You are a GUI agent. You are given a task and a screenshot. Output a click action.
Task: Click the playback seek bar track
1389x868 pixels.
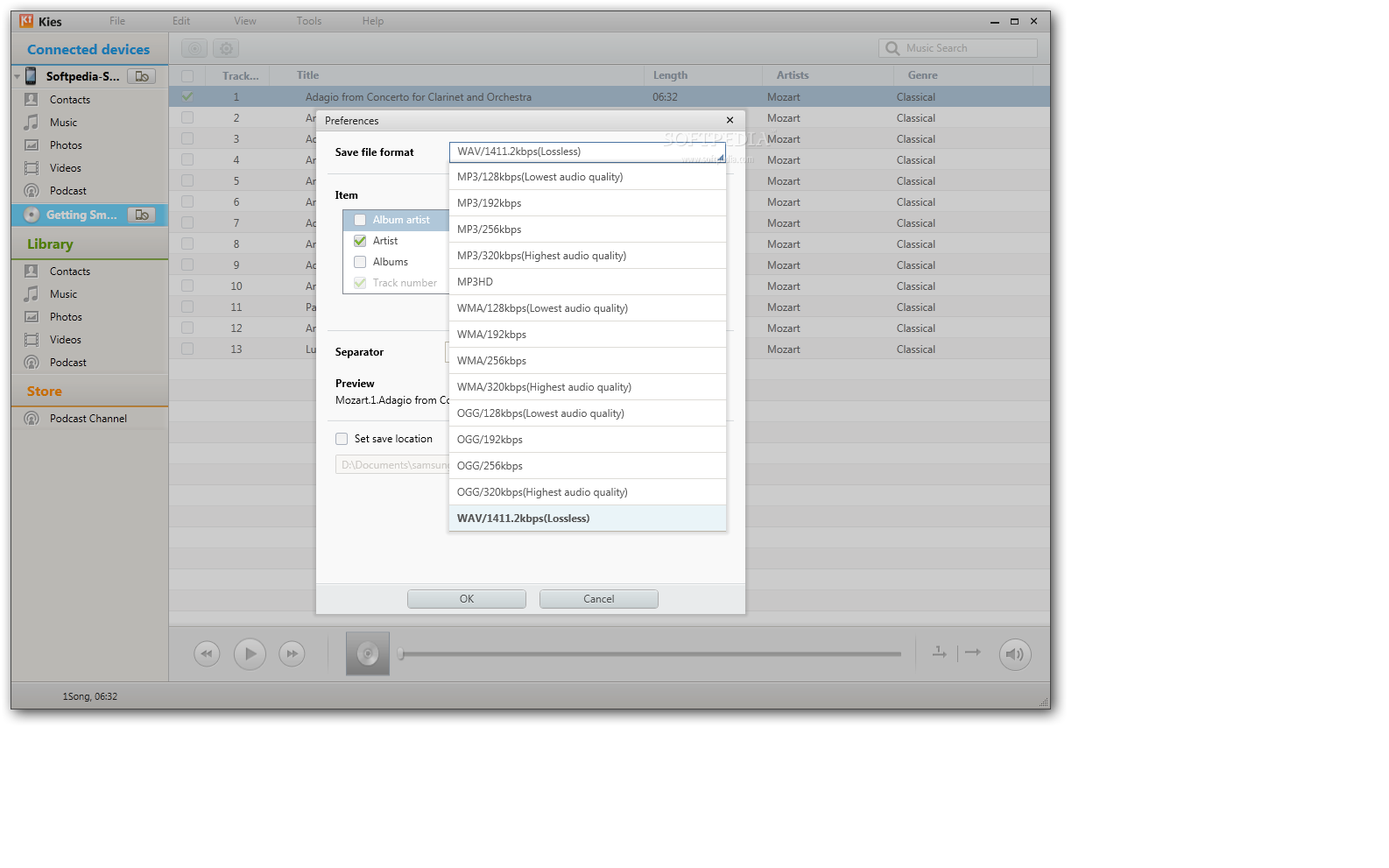coord(652,653)
